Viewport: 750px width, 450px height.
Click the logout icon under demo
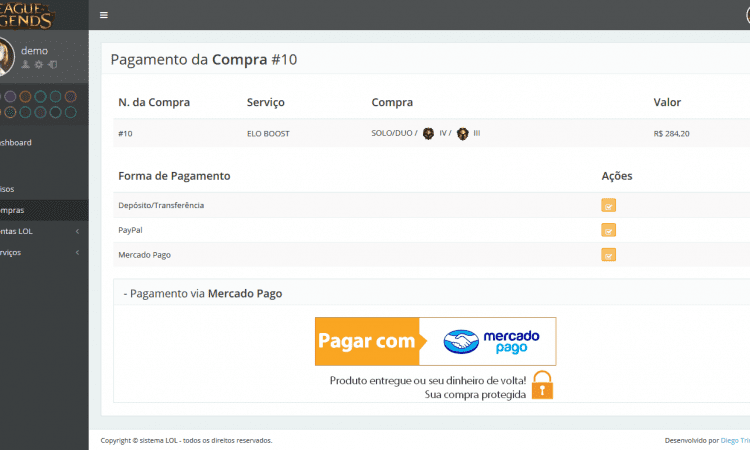[53, 65]
